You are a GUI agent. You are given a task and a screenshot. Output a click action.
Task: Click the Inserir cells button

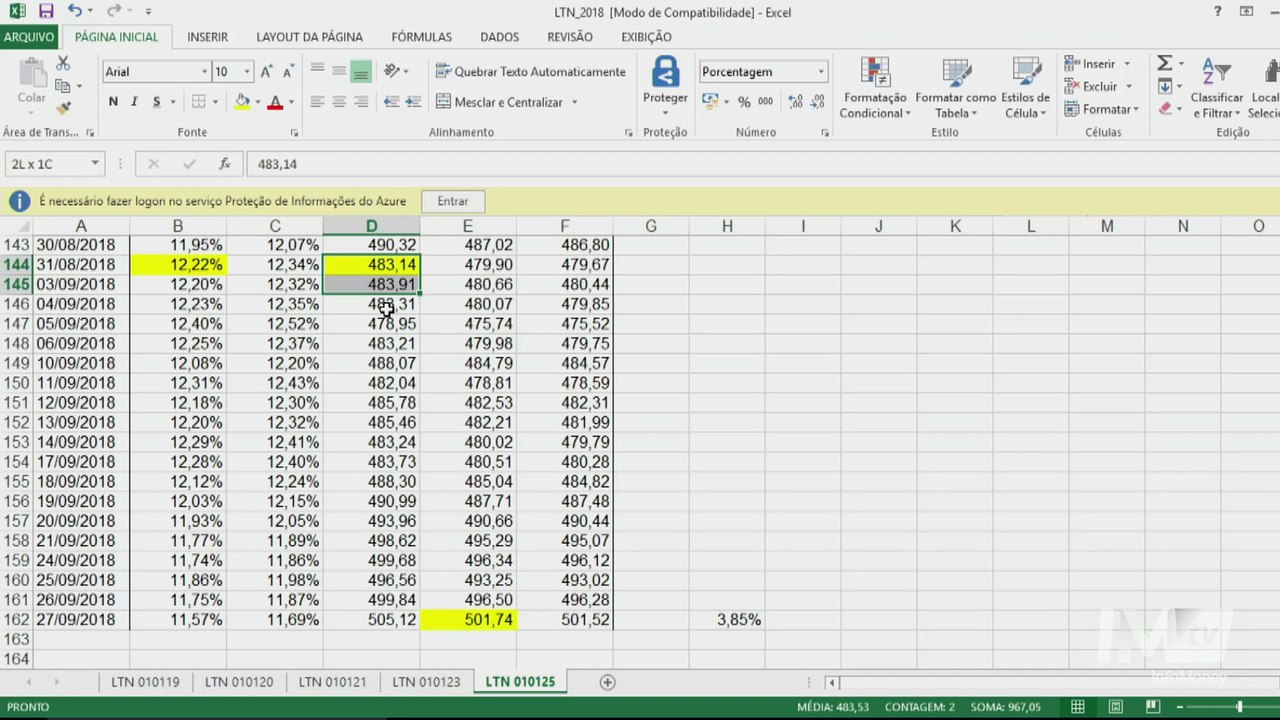click(1098, 63)
